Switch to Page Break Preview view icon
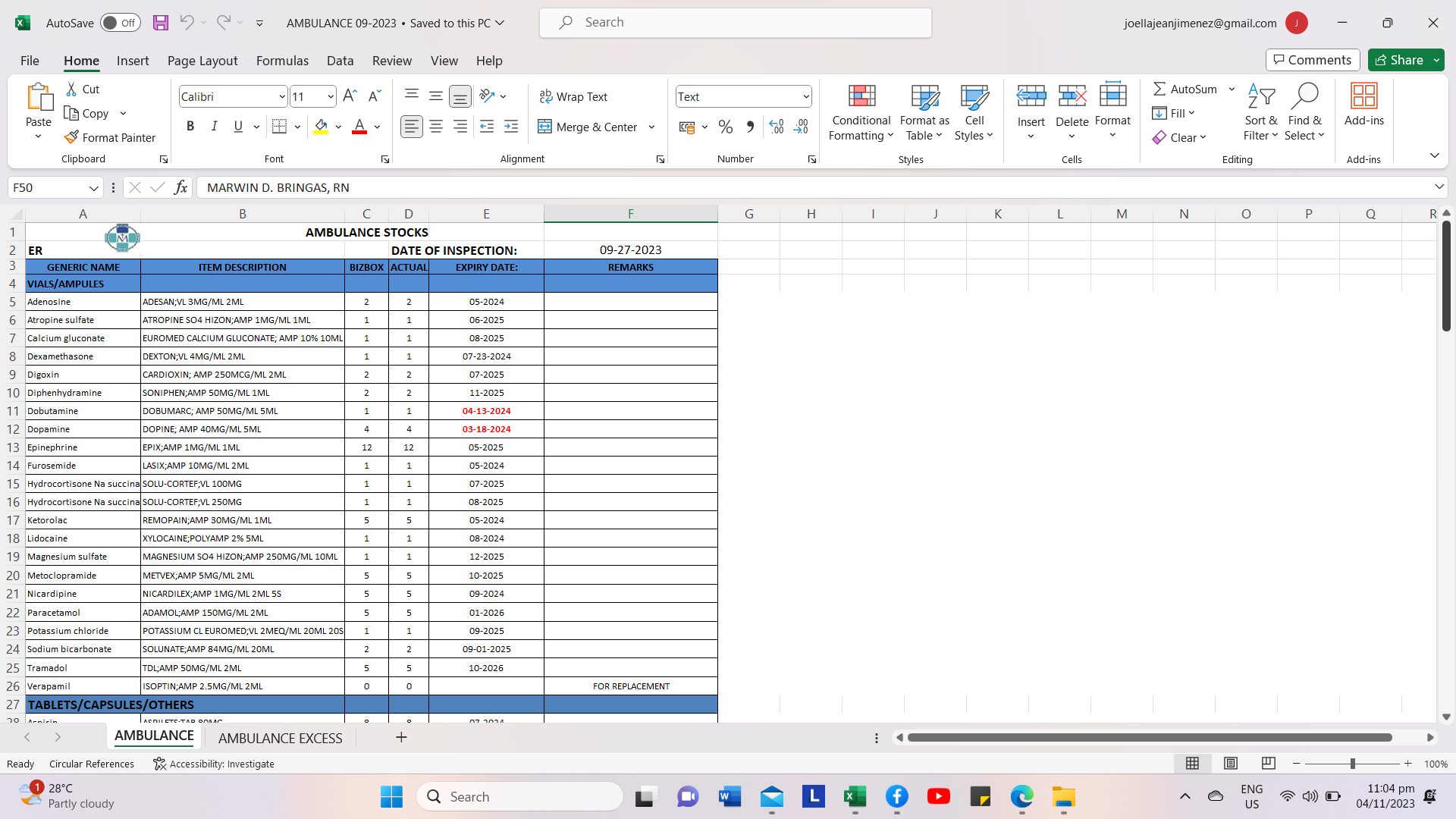 point(1268,763)
